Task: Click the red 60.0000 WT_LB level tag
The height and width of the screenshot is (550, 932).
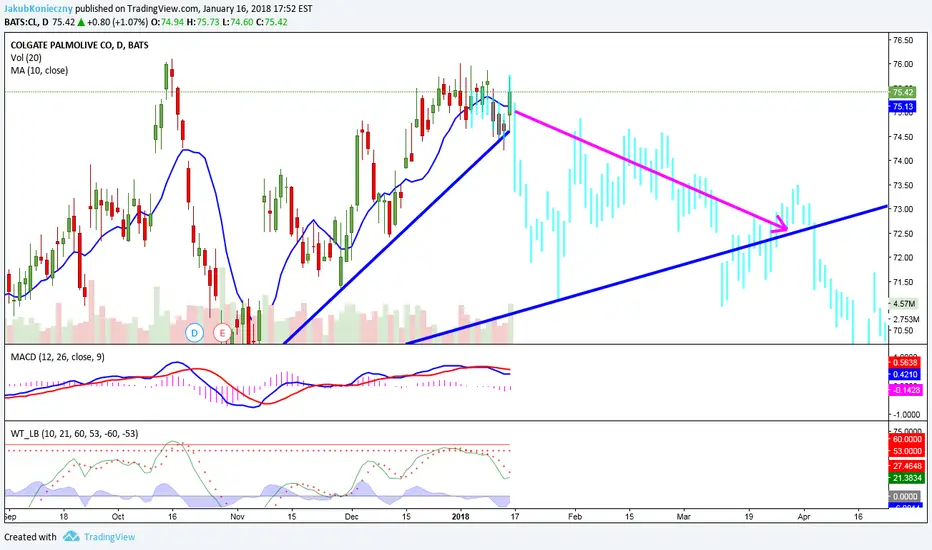Action: click(x=906, y=439)
